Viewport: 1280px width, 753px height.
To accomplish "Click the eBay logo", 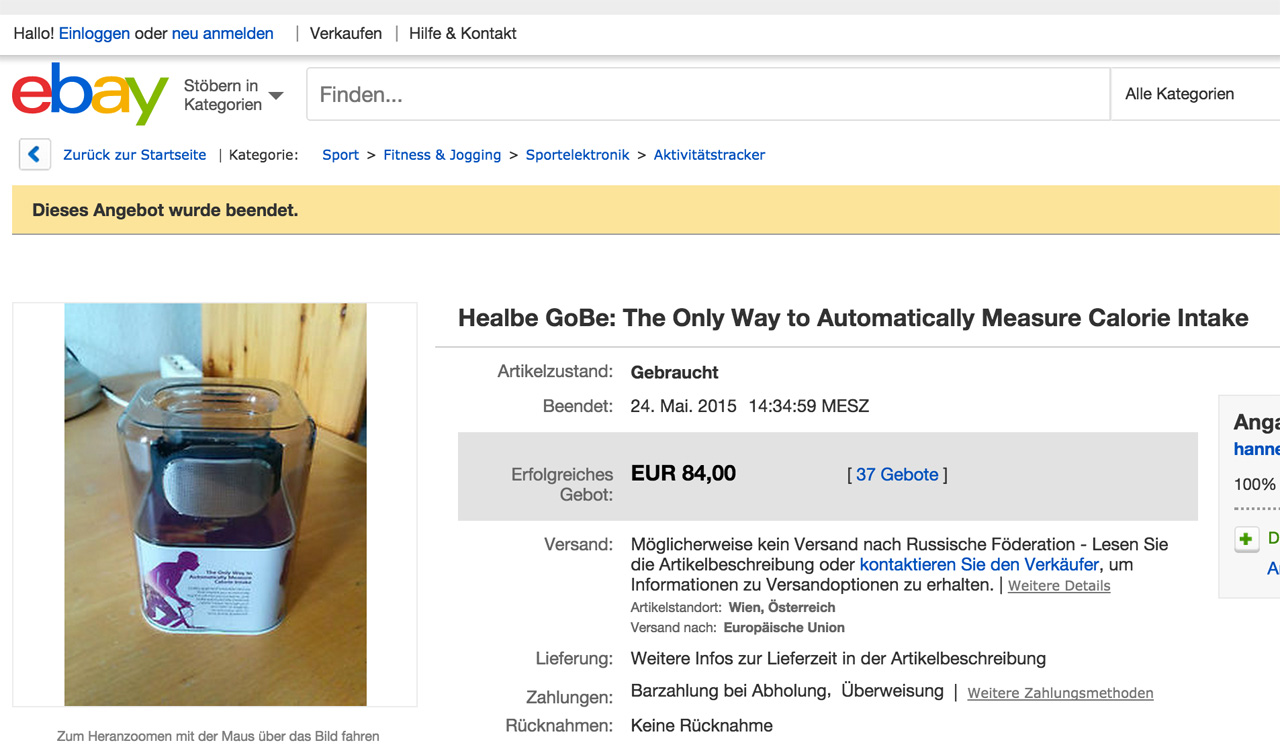I will click(x=90, y=94).
